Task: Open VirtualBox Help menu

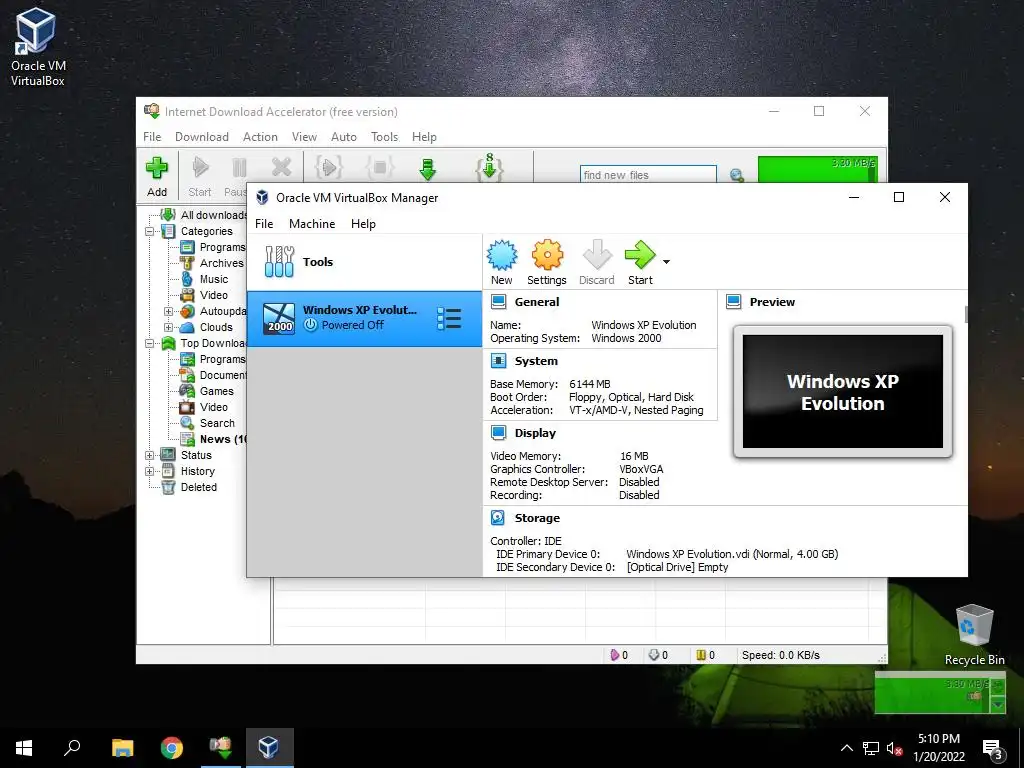Action: [363, 223]
